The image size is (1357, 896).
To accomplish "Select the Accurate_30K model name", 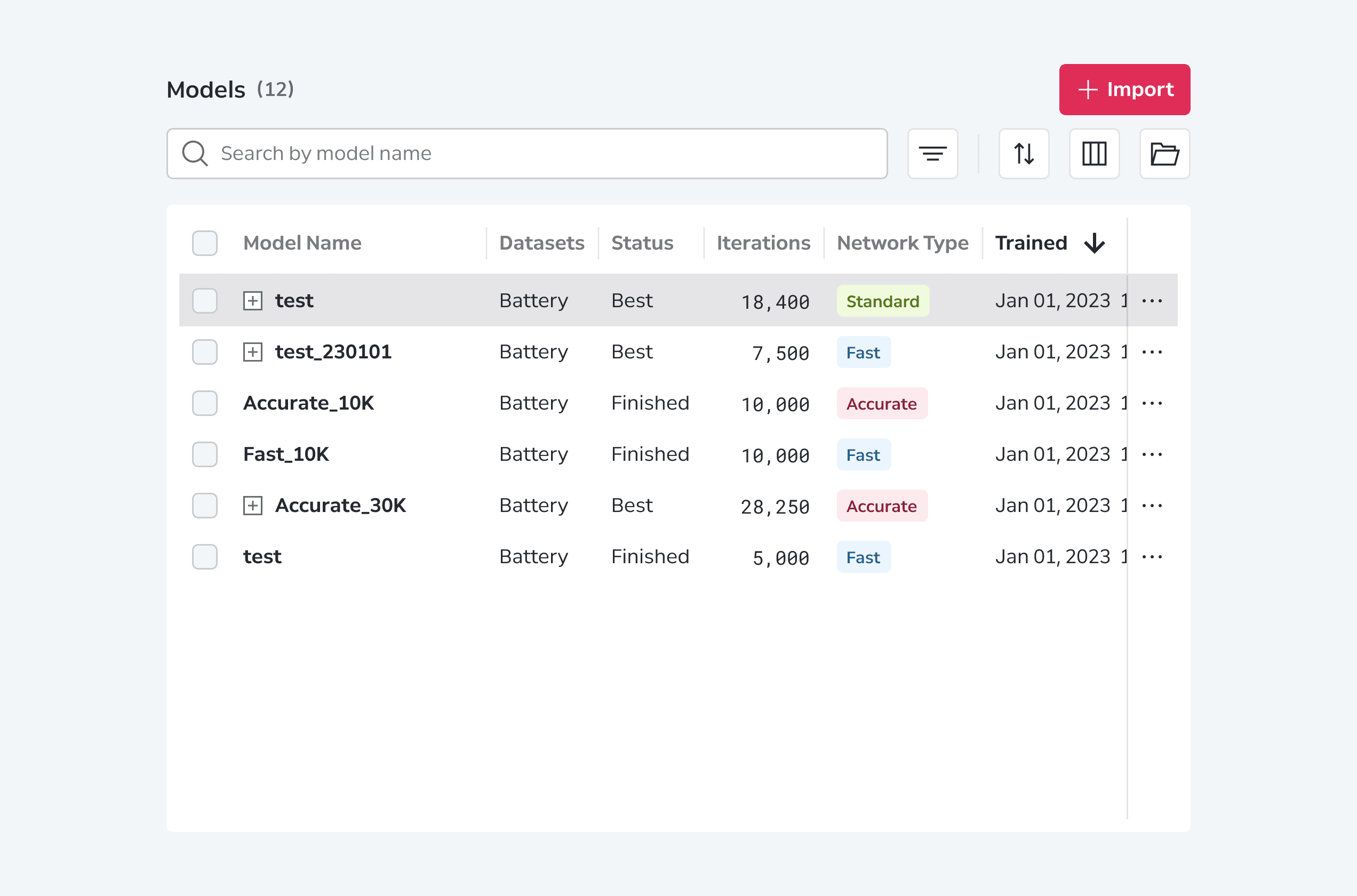I will click(340, 506).
